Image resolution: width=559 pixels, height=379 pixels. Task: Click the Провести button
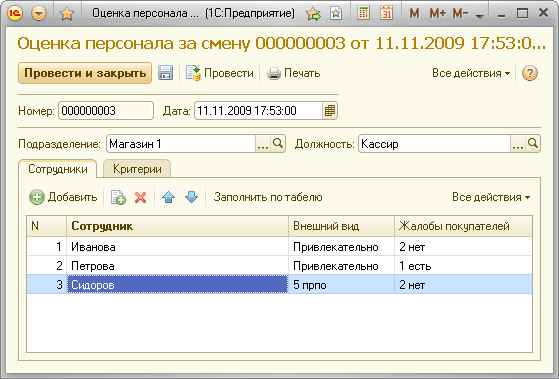click(220, 73)
